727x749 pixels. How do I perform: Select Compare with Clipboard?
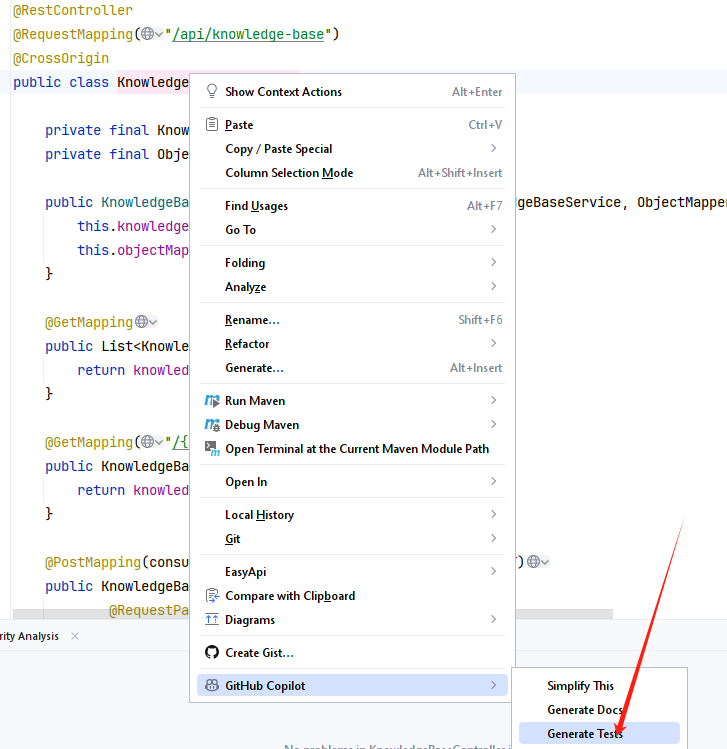pos(352,596)
